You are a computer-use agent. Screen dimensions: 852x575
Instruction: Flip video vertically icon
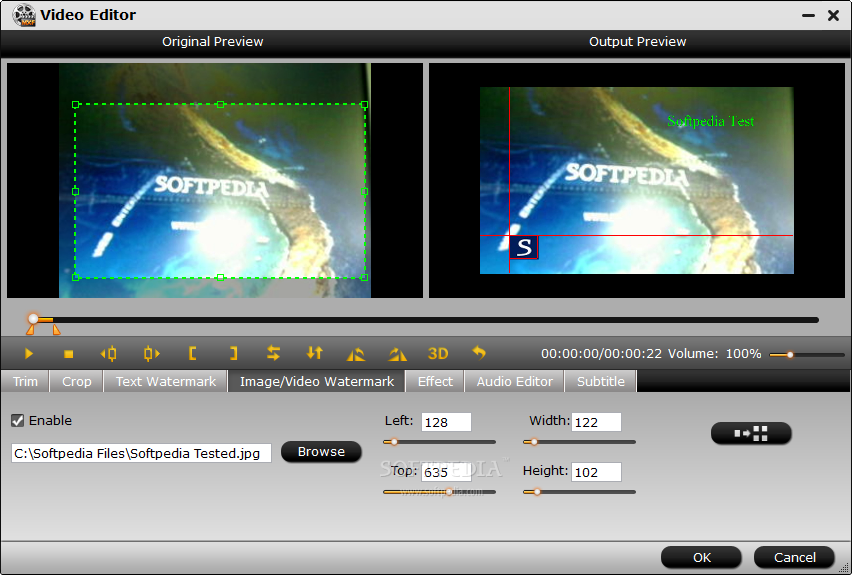[314, 353]
